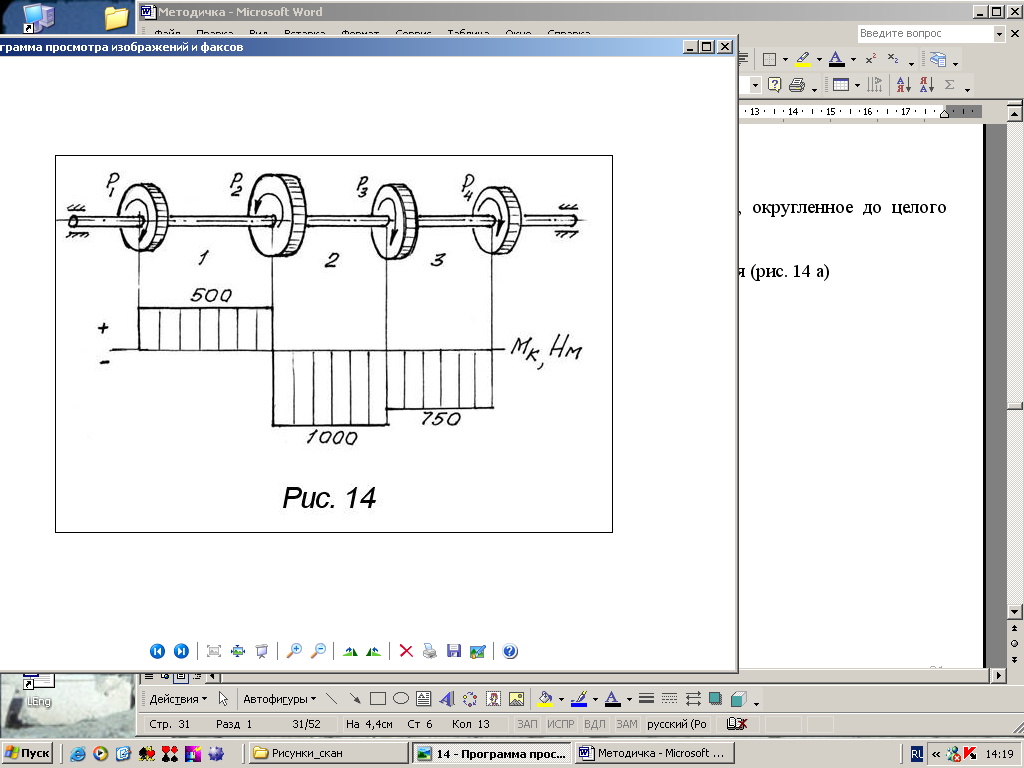Viewport: 1024px width, 768px height.
Task: Apply fill color bucket in Drawing toolbar
Action: click(x=545, y=699)
